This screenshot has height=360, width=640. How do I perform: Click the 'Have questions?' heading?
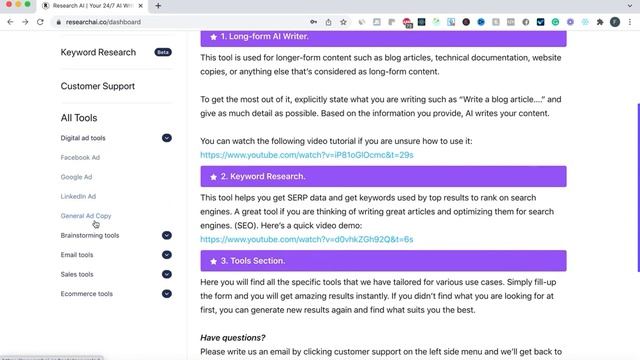(x=233, y=338)
